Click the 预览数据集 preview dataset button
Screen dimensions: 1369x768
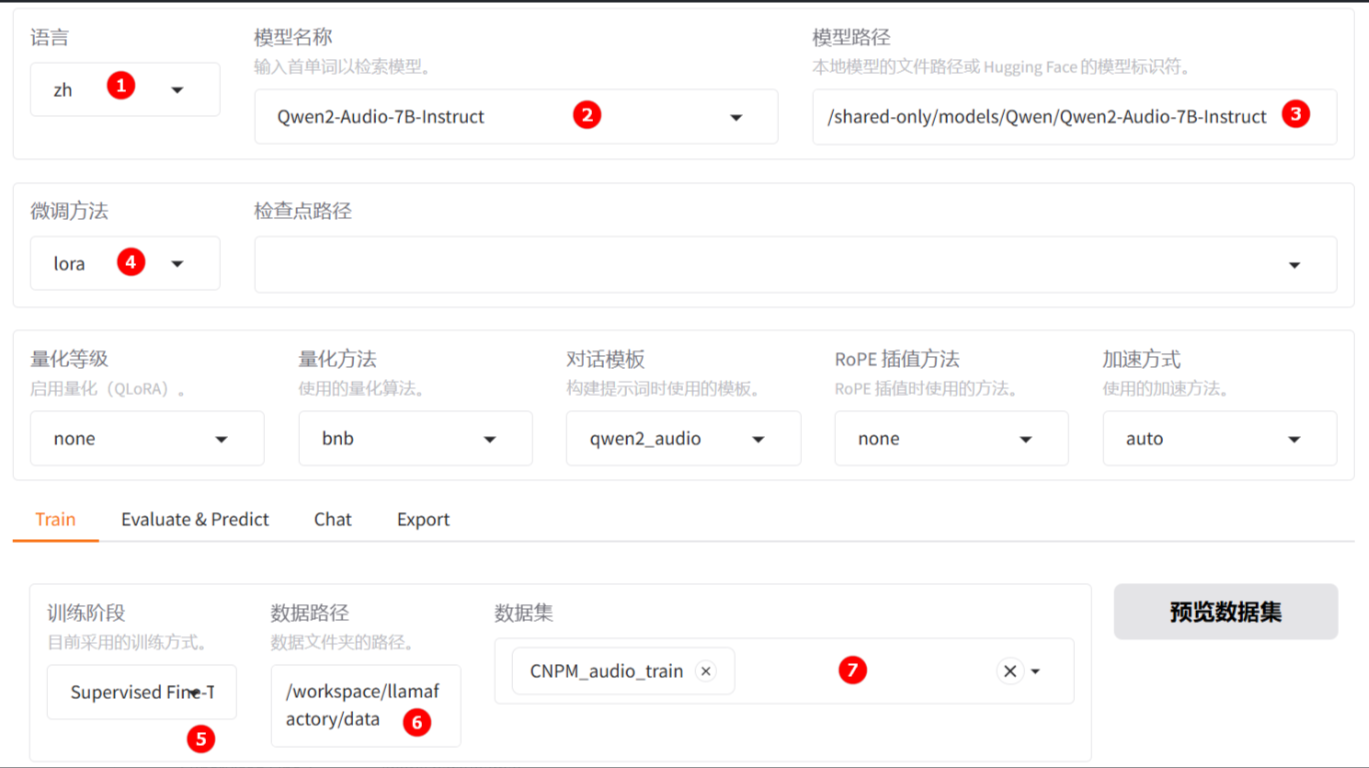point(1226,612)
